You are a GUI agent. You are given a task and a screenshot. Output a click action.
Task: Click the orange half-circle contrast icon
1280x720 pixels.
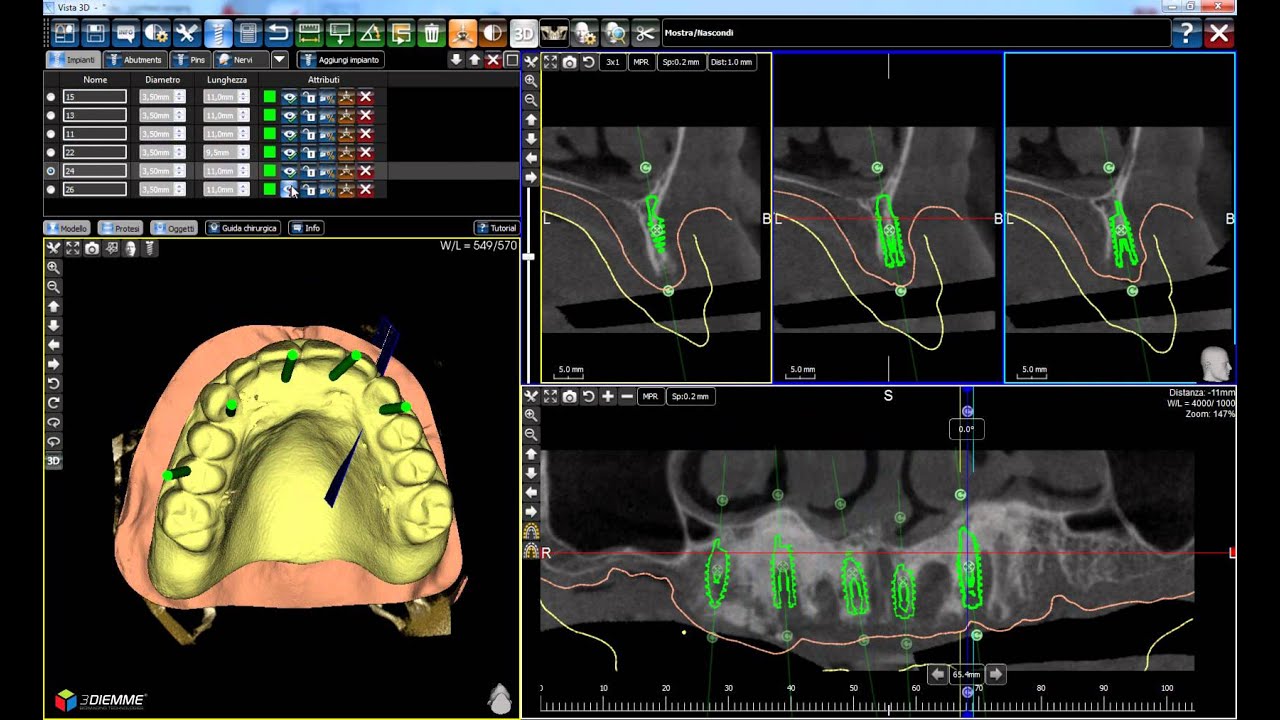493,33
